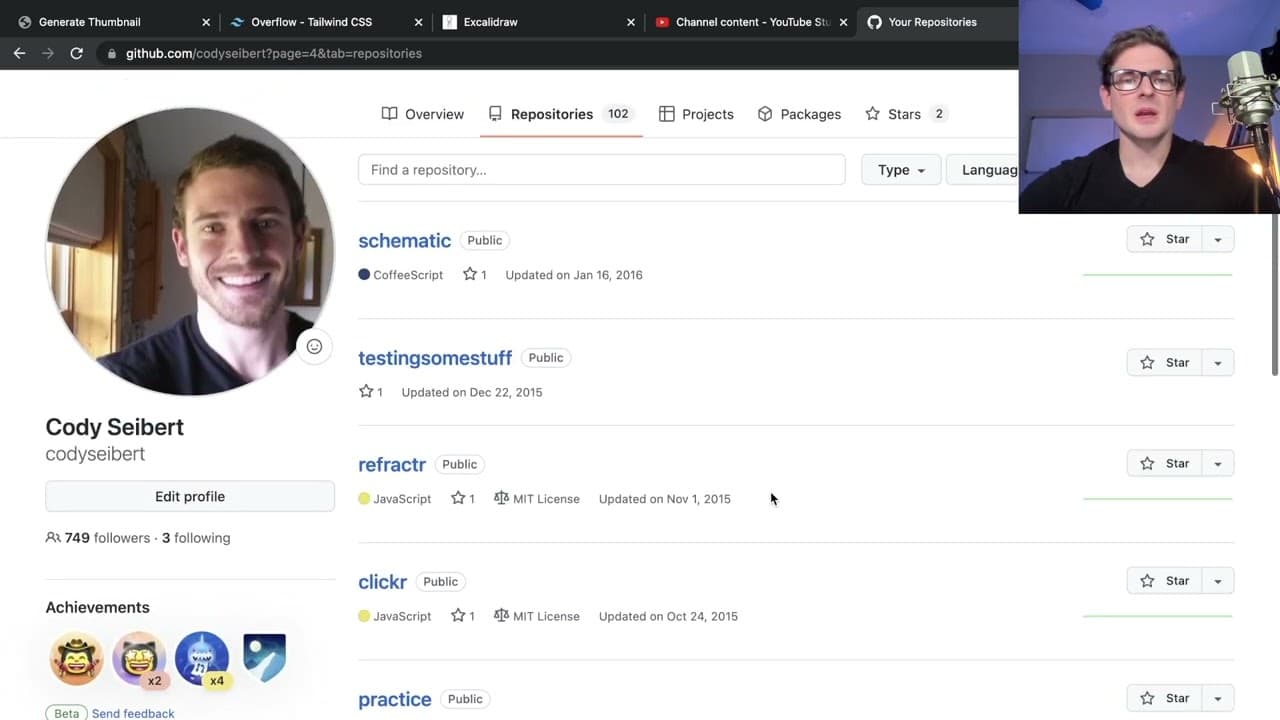View stargazers count of schematic
The width and height of the screenshot is (1280, 720).
tap(474, 274)
